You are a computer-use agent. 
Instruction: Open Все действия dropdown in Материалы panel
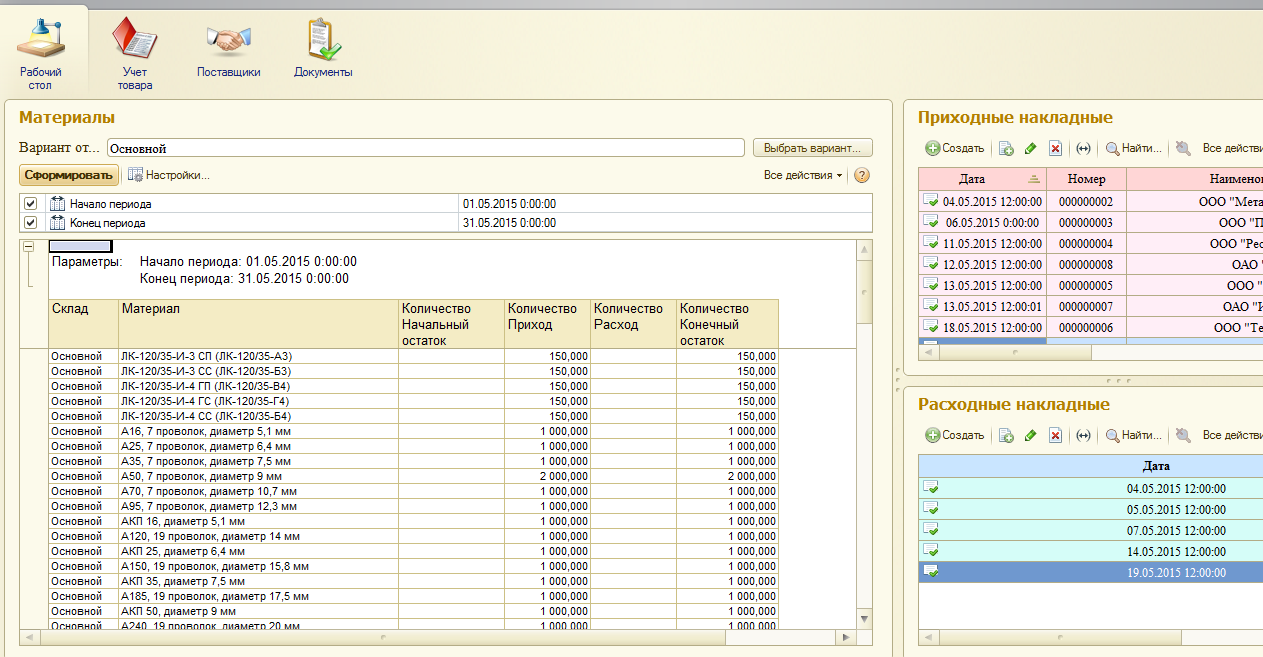point(803,175)
